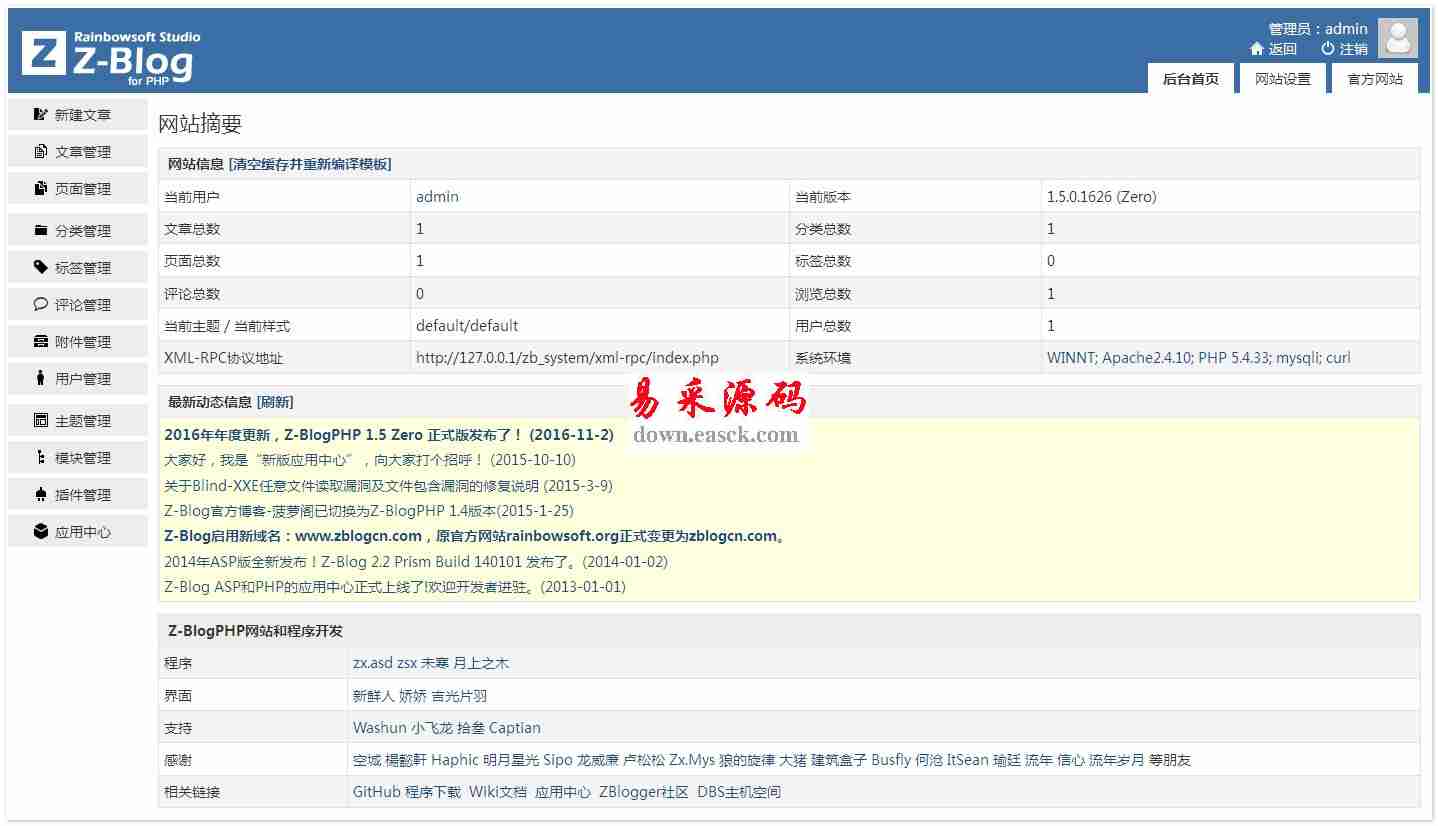The image size is (1438, 826).
Task: Log out using the 注销 link
Action: (x=1354, y=49)
